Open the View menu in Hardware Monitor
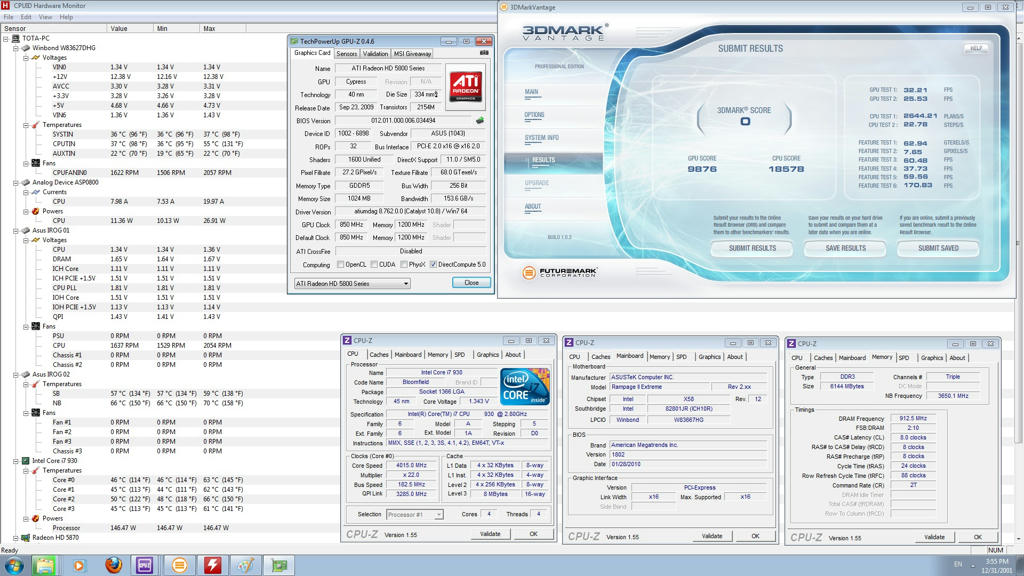Viewport: 1024px width, 576px height. (45, 17)
